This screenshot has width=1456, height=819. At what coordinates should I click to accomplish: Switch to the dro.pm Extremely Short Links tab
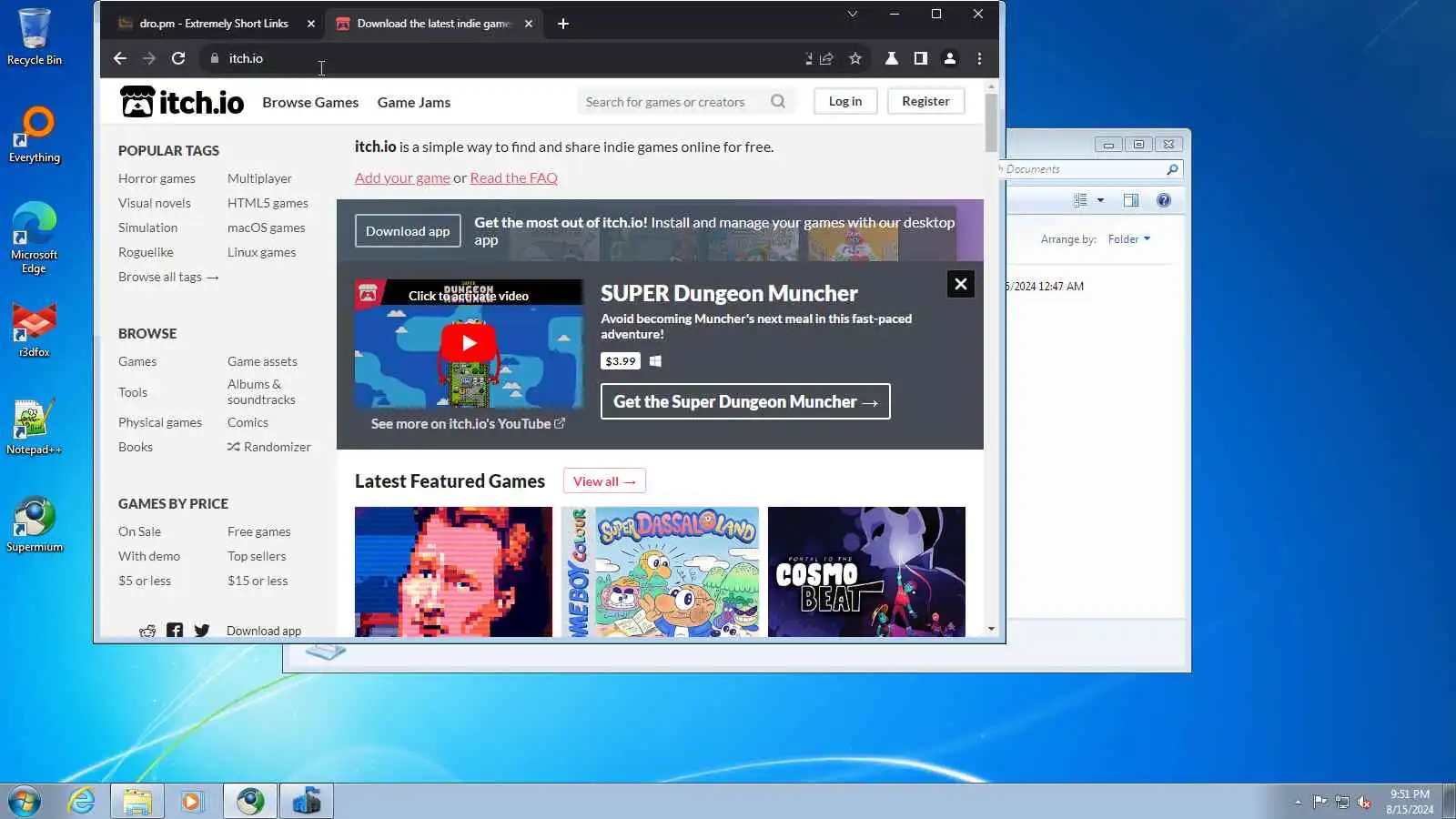[x=214, y=24]
